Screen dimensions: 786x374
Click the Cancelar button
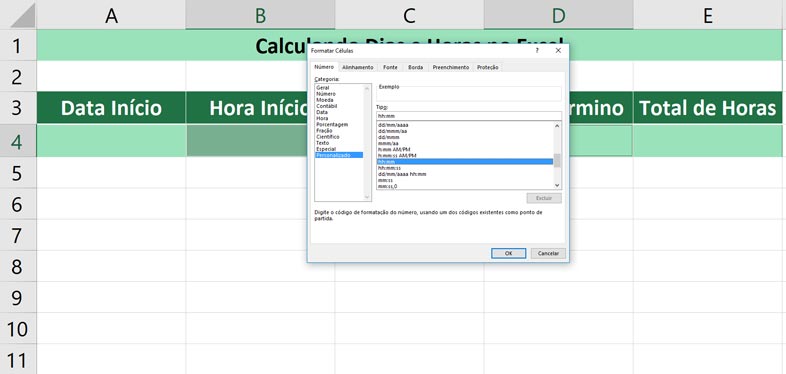pos(548,253)
